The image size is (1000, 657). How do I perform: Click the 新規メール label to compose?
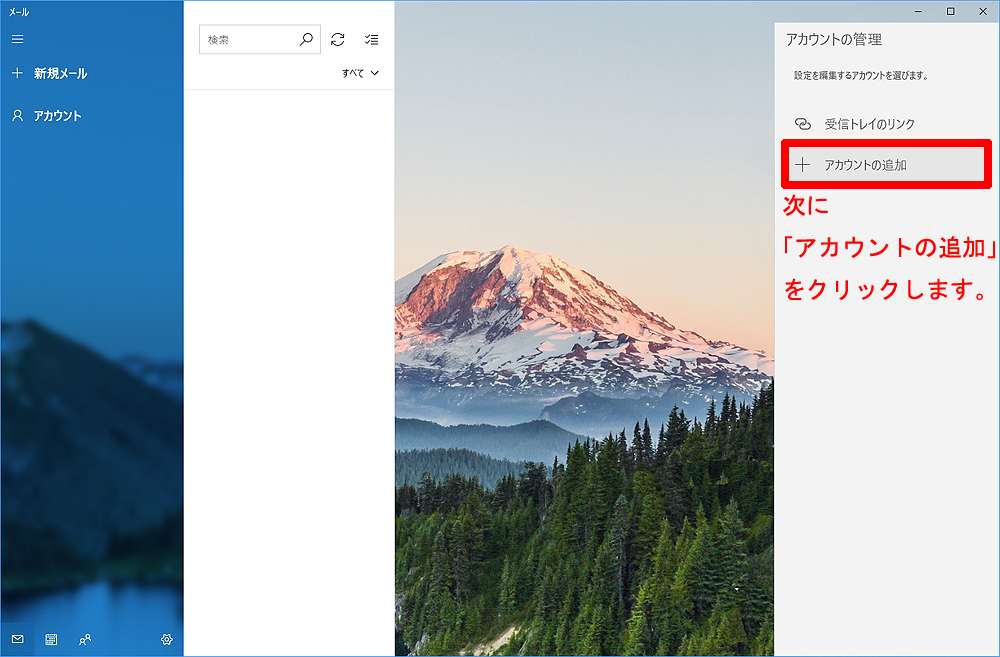pos(60,73)
